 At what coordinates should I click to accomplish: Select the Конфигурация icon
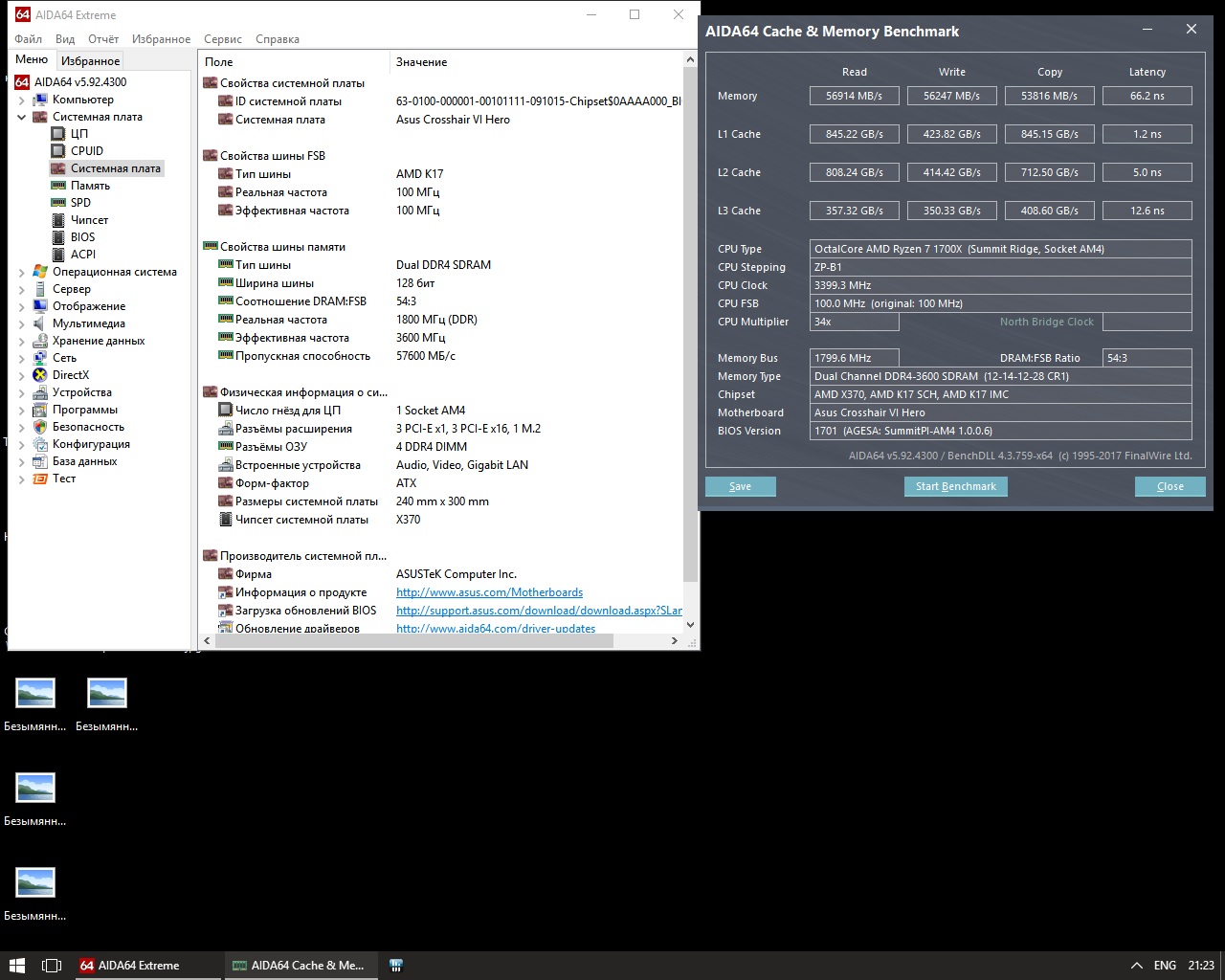[x=40, y=444]
